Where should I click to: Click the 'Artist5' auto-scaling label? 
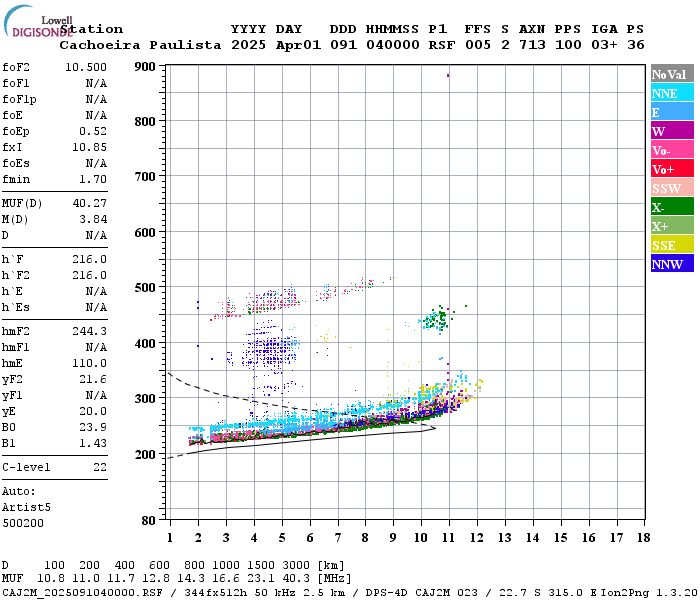tap(26, 508)
